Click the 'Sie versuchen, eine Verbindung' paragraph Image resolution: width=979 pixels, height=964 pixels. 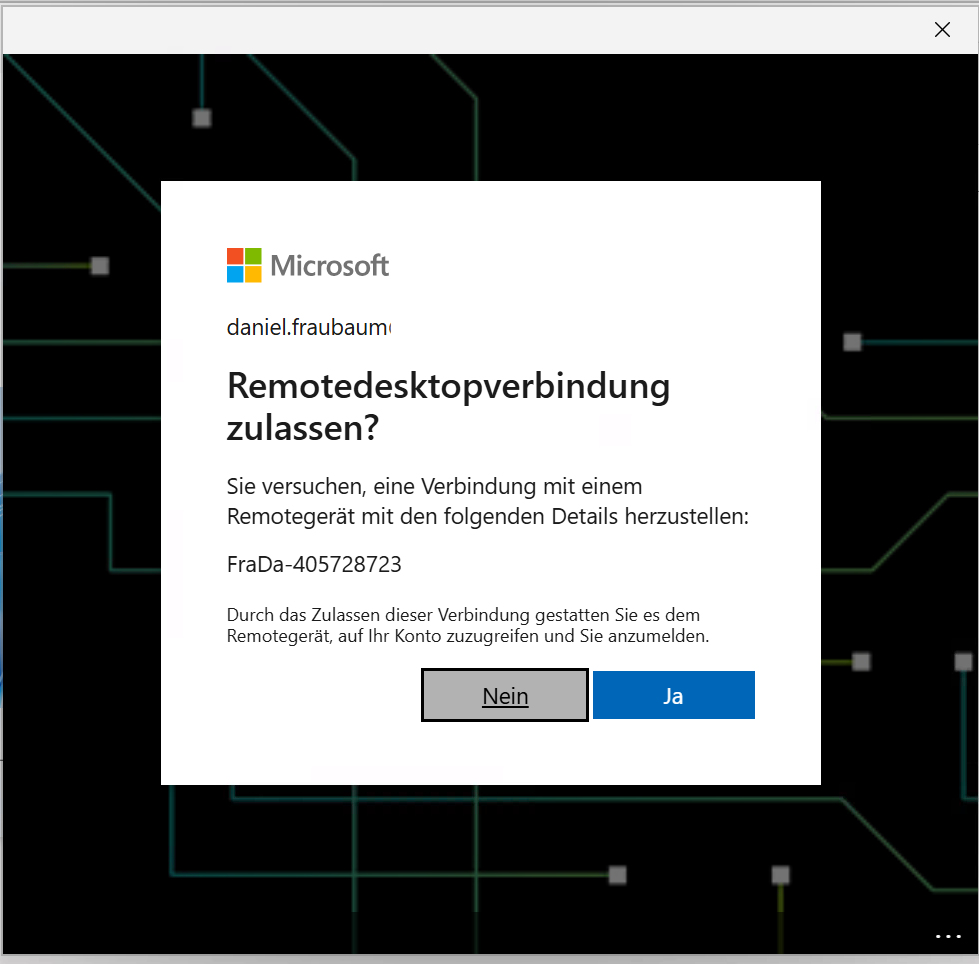(488, 501)
